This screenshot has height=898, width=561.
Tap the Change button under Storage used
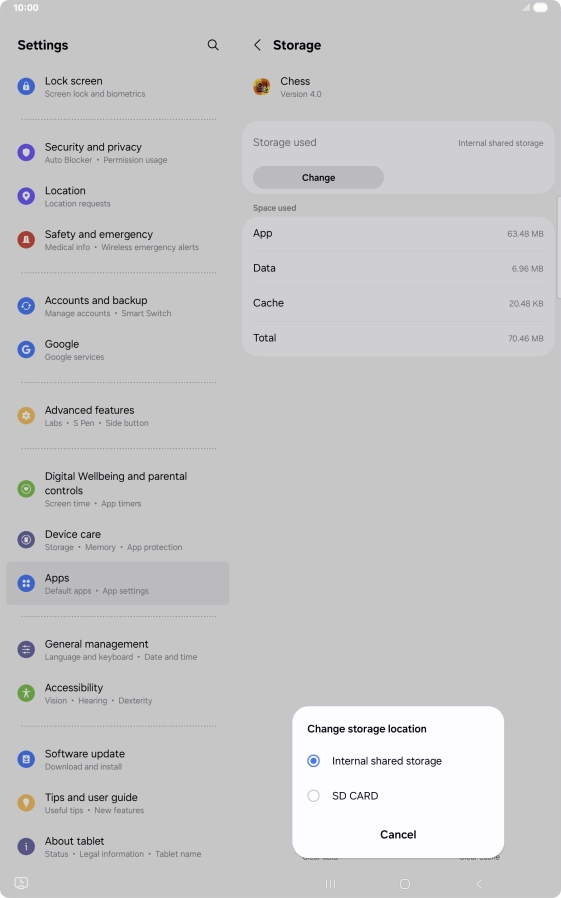318,178
